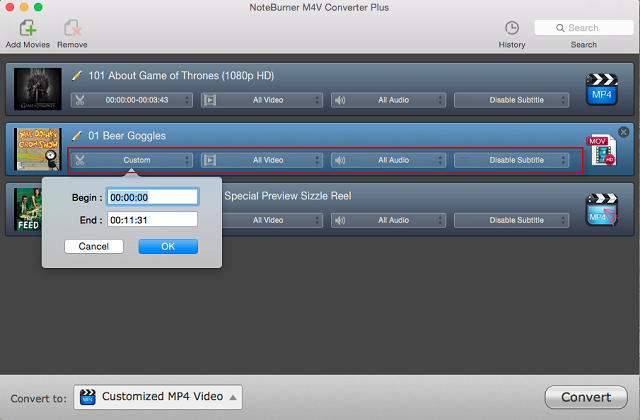Click the Add Movies icon
The image size is (640, 420).
coord(28,28)
